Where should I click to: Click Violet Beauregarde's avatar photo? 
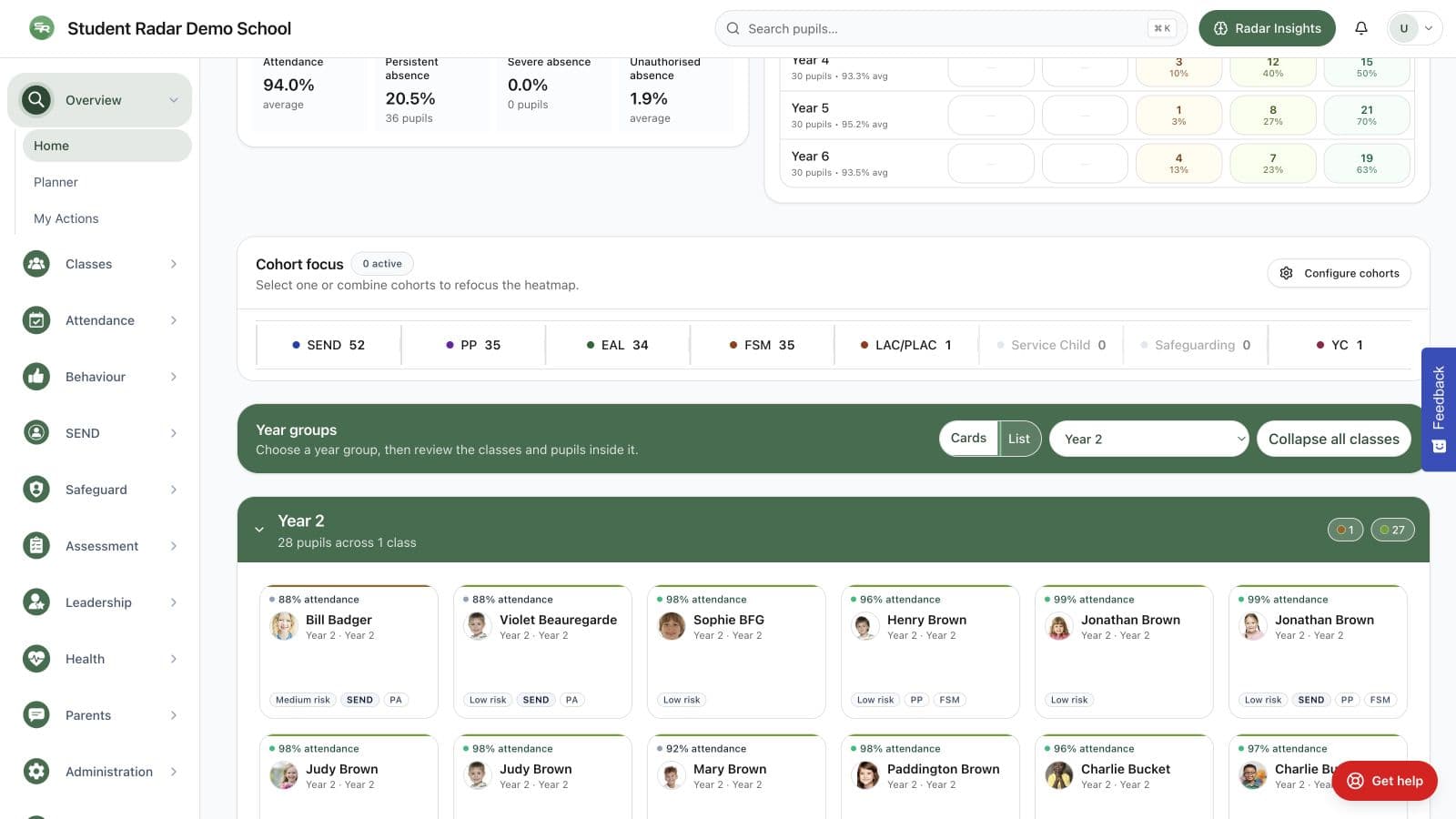tap(478, 626)
